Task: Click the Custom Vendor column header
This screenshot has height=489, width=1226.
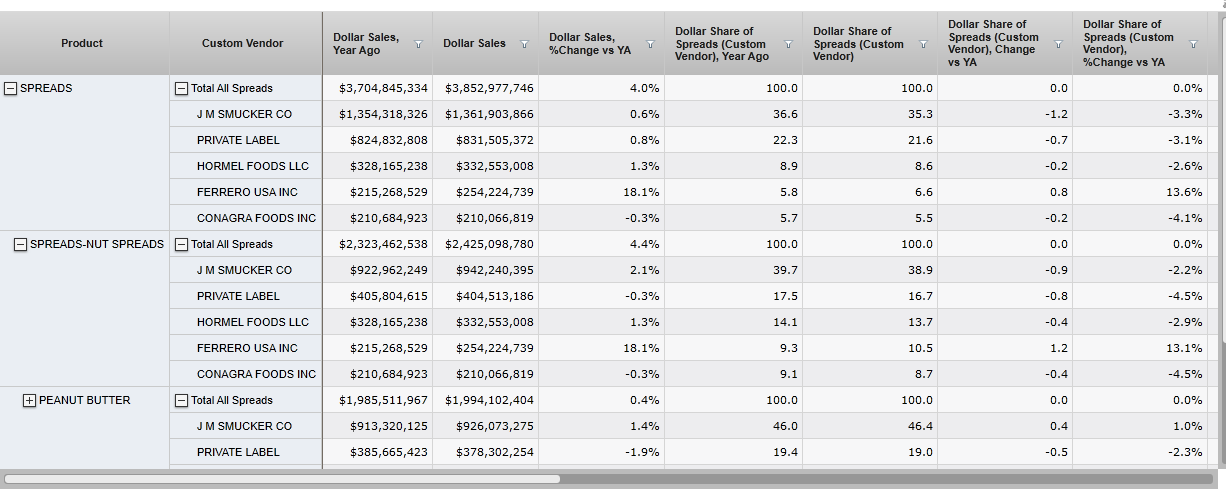Action: pyautogui.click(x=242, y=43)
